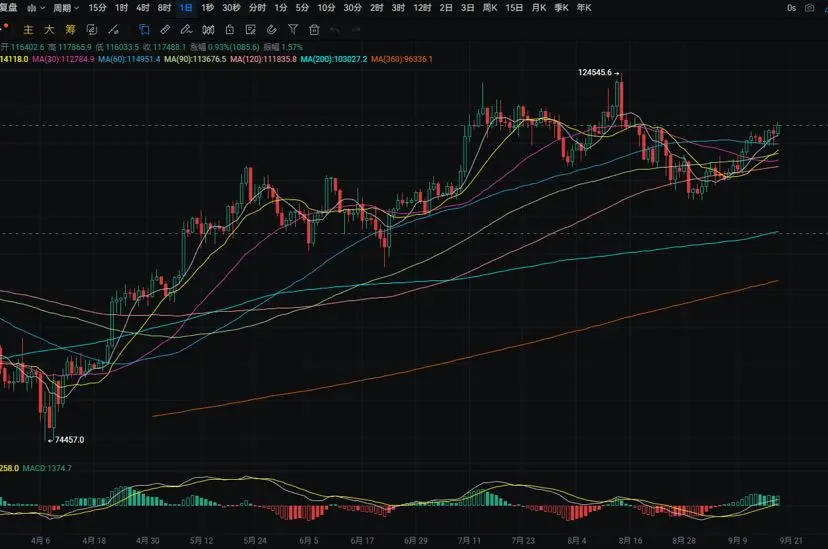Show the 月K monthly candles
Screen dimensions: 828x549
point(539,8)
